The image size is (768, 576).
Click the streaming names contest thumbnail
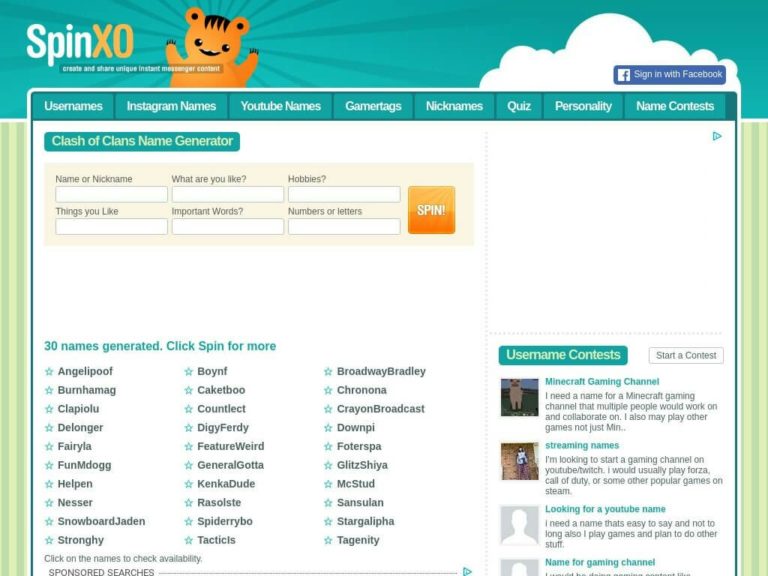(519, 461)
